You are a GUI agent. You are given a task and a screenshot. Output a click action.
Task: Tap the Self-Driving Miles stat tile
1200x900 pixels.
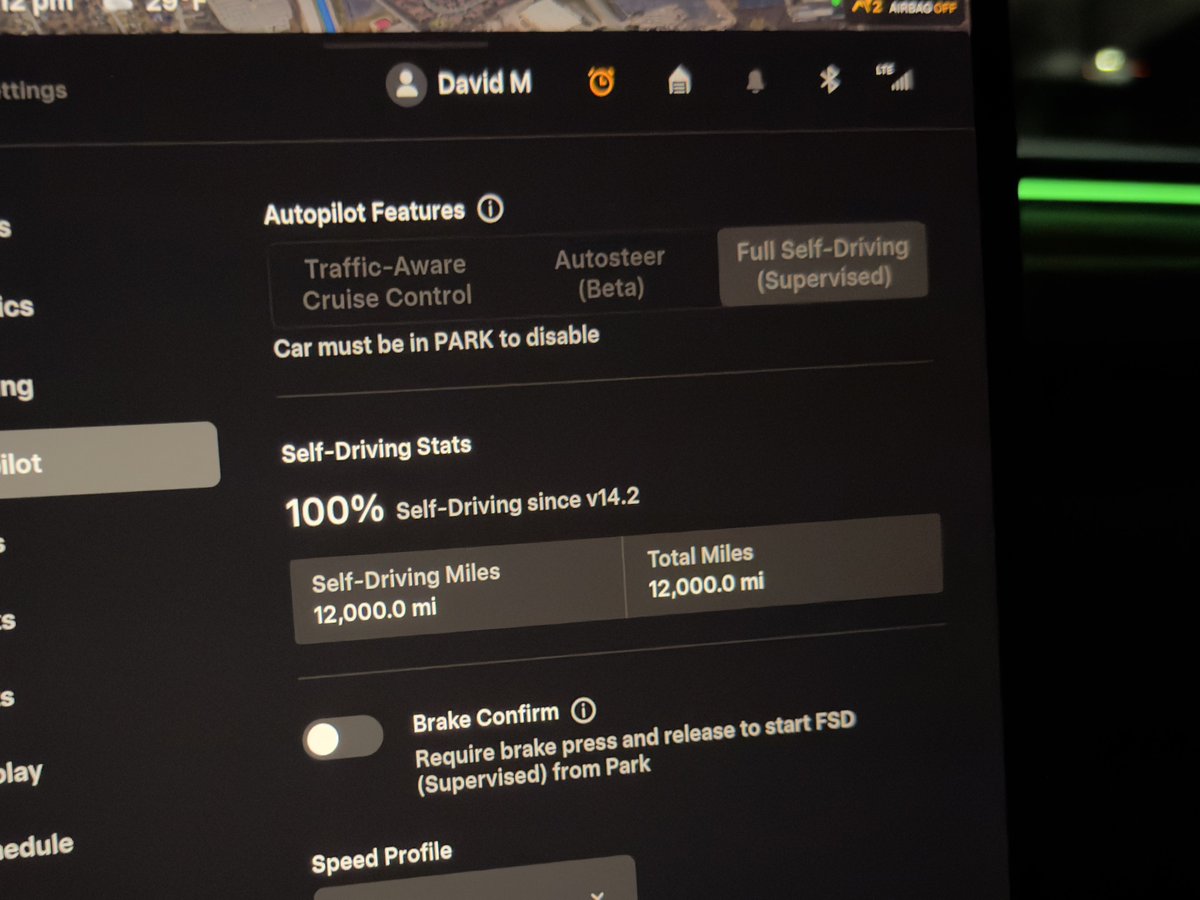[458, 592]
